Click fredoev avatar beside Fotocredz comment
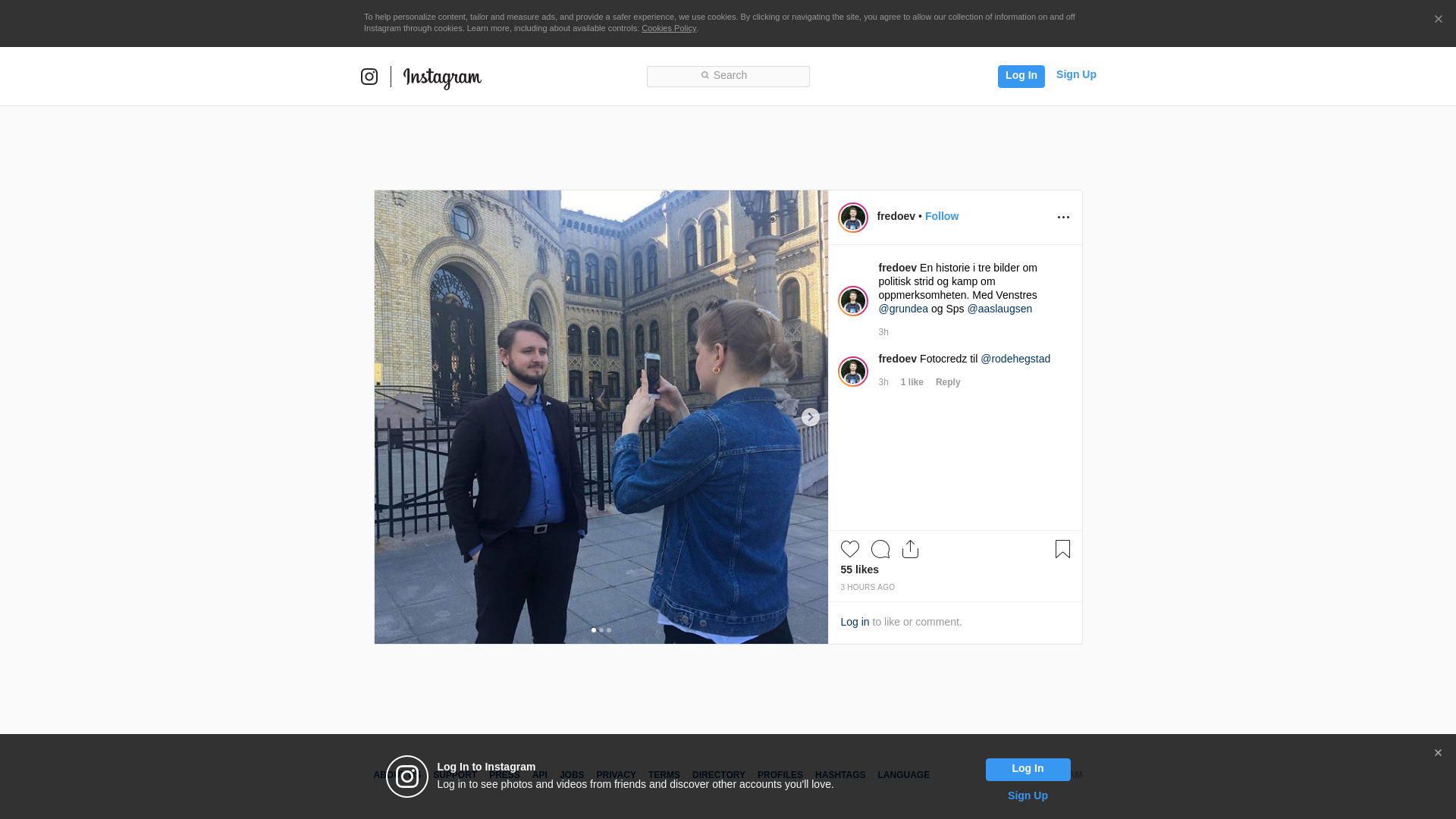This screenshot has width=1456, height=819. coord(853,372)
